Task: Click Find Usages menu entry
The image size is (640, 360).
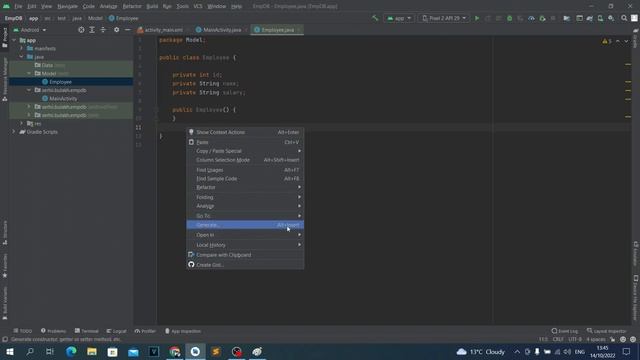Action: [x=245, y=170]
